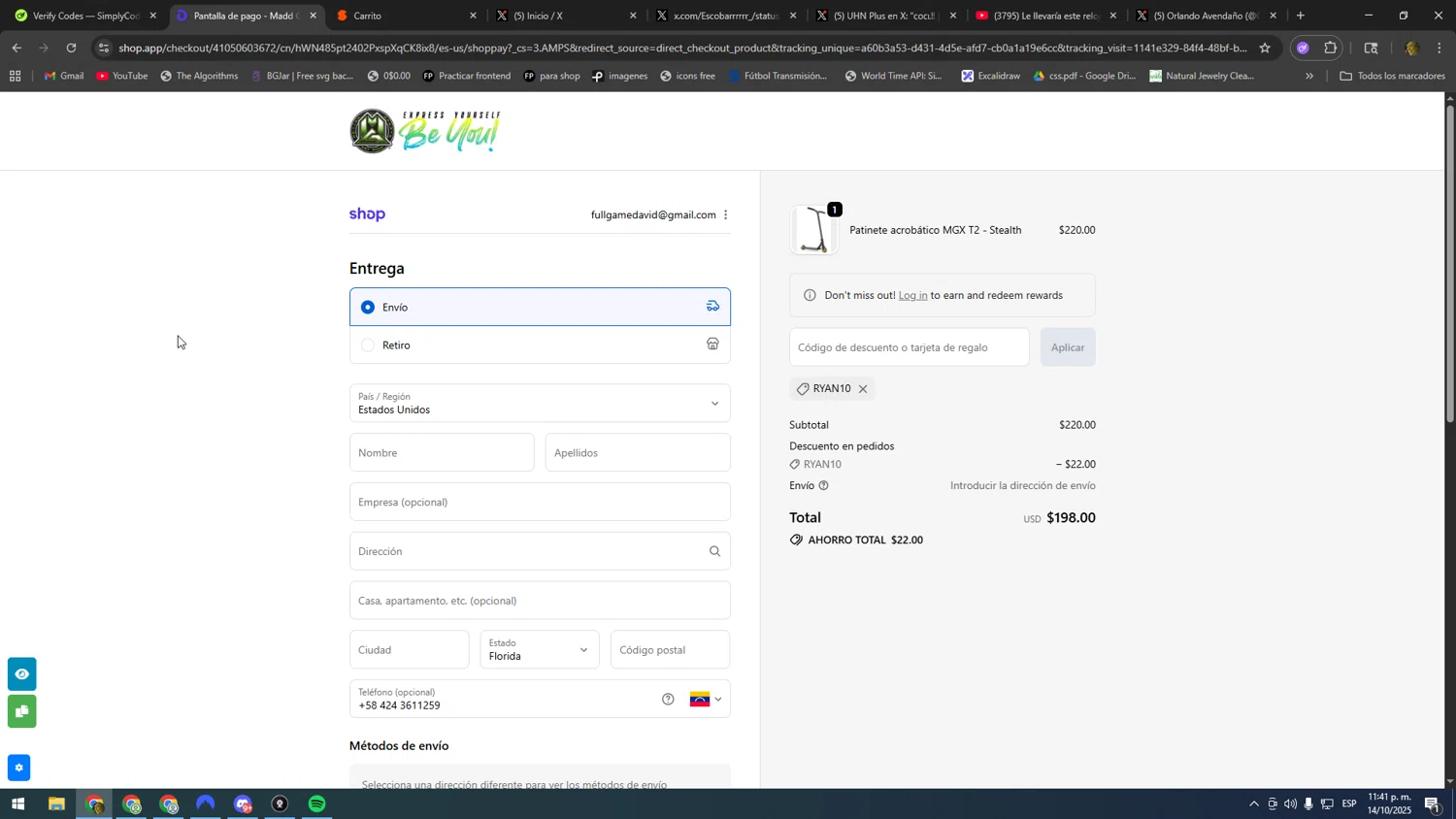Open Spotify from the taskbar
The image size is (1456, 819).
click(317, 804)
